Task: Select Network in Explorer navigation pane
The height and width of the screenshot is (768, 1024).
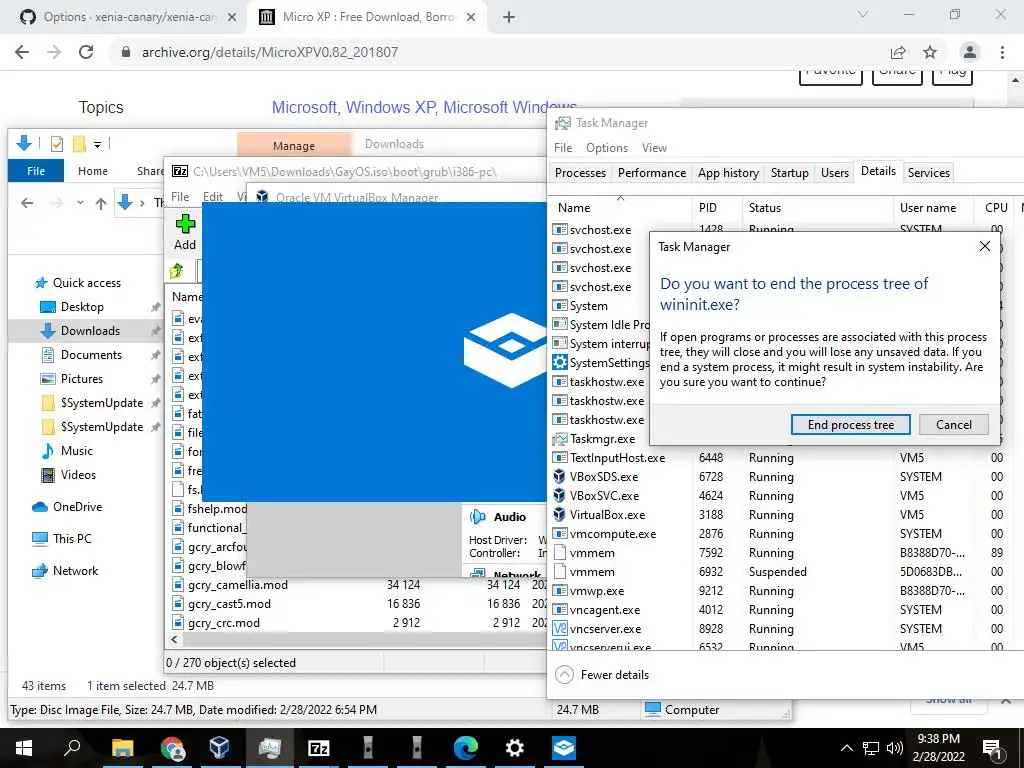Action: pos(75,571)
